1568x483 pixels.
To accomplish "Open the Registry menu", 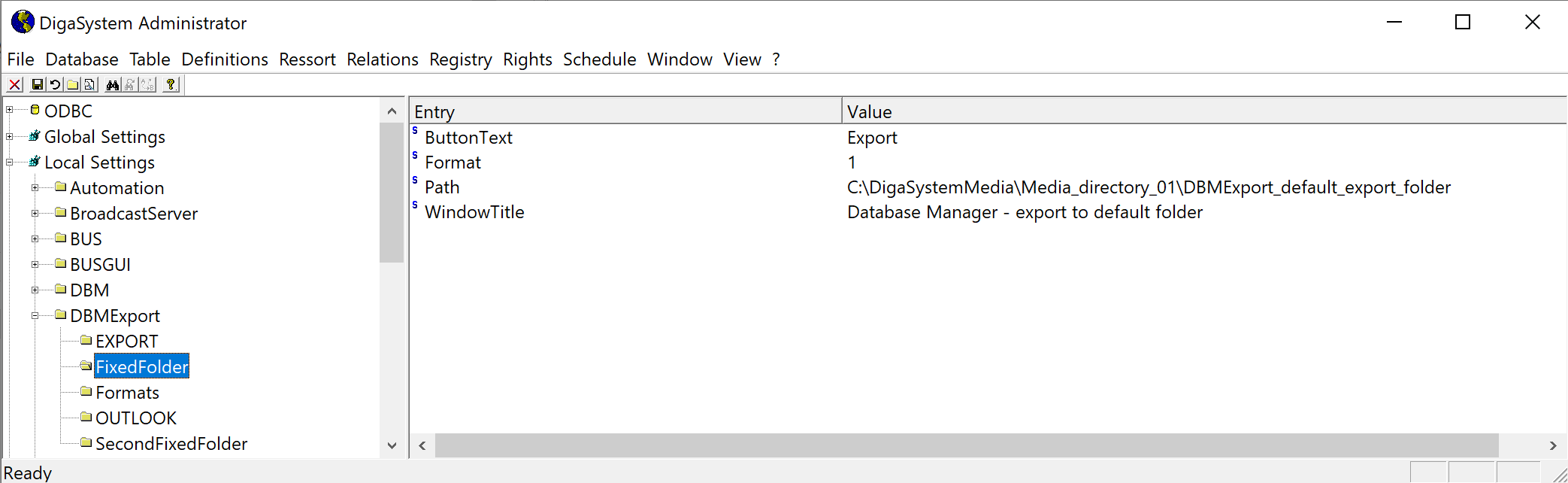I will [x=460, y=59].
